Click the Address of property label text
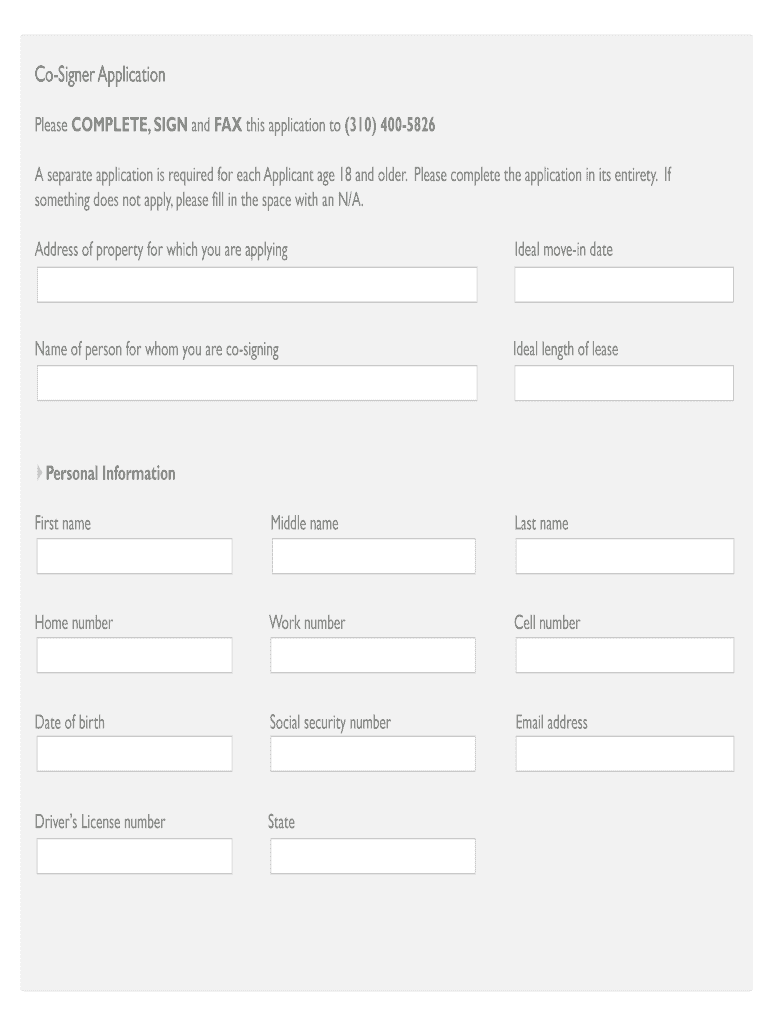Screen dimensions: 770x1024 click(161, 250)
